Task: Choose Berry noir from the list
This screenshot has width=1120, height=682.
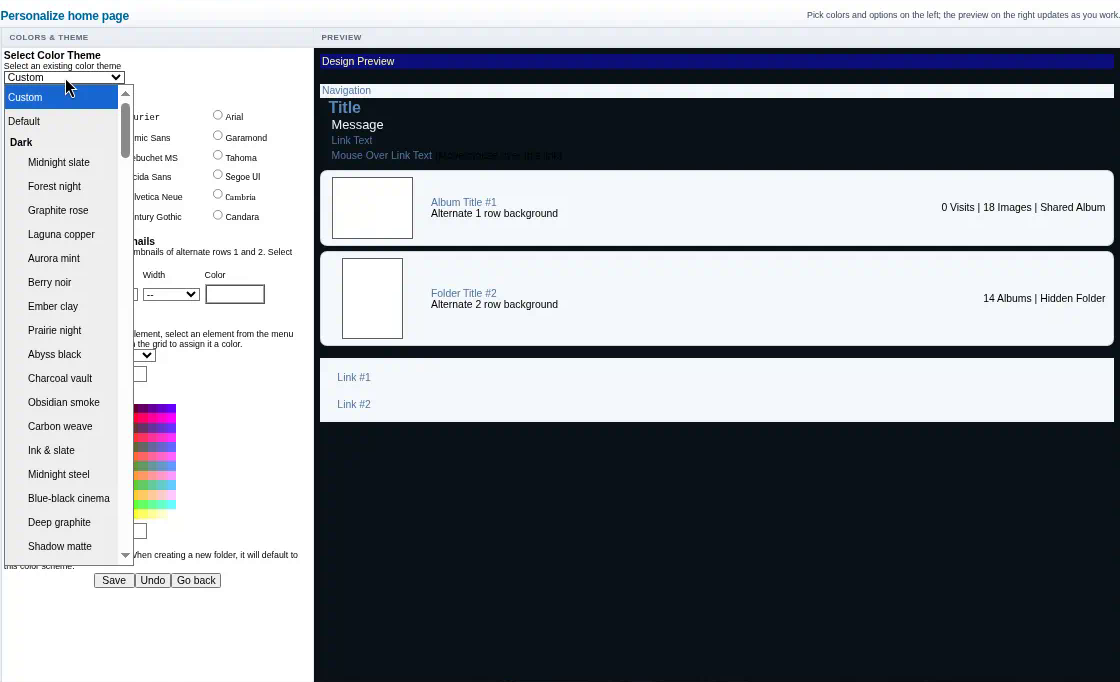Action: 61,282
